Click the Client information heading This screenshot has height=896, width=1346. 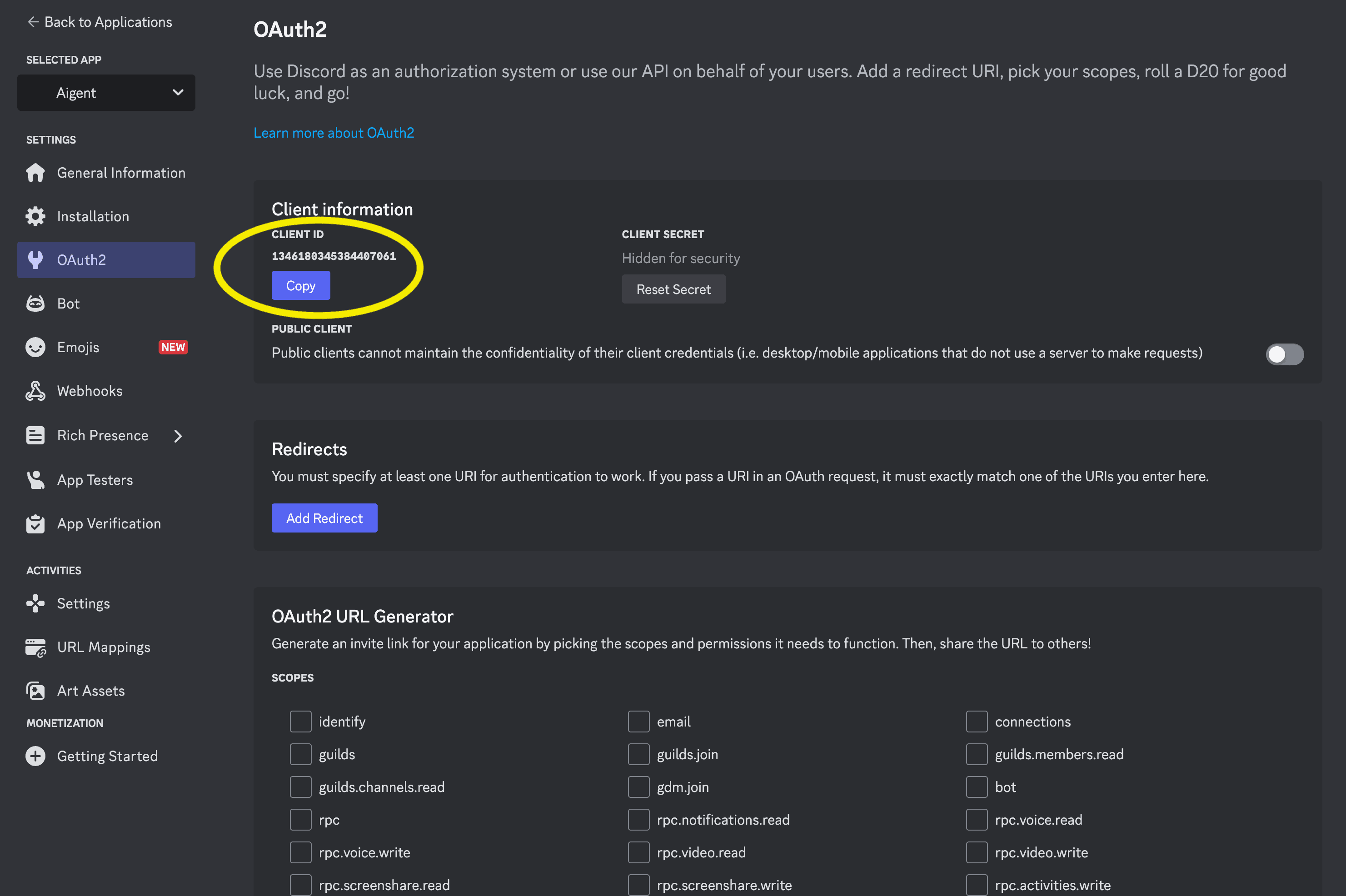click(342, 209)
